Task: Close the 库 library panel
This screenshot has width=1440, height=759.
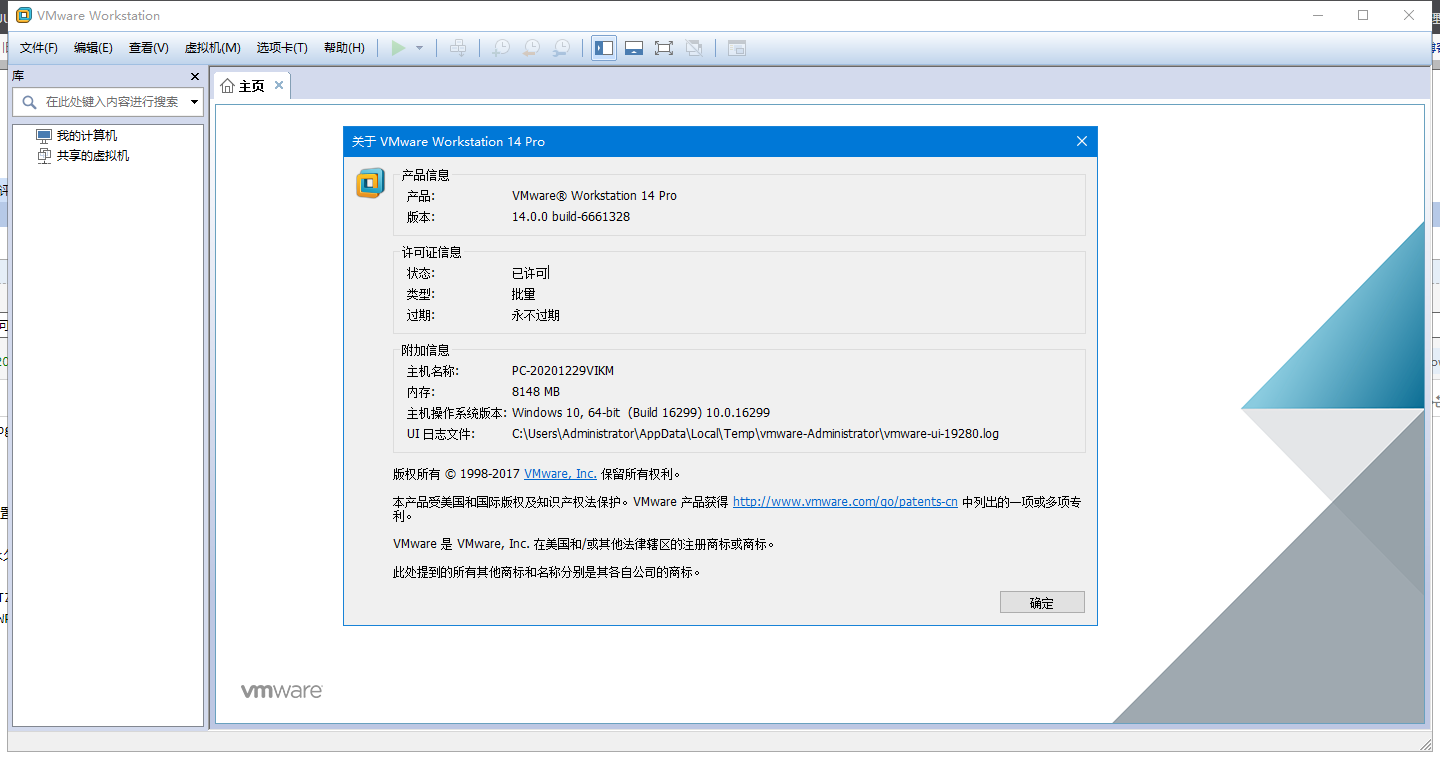Action: pyautogui.click(x=195, y=76)
